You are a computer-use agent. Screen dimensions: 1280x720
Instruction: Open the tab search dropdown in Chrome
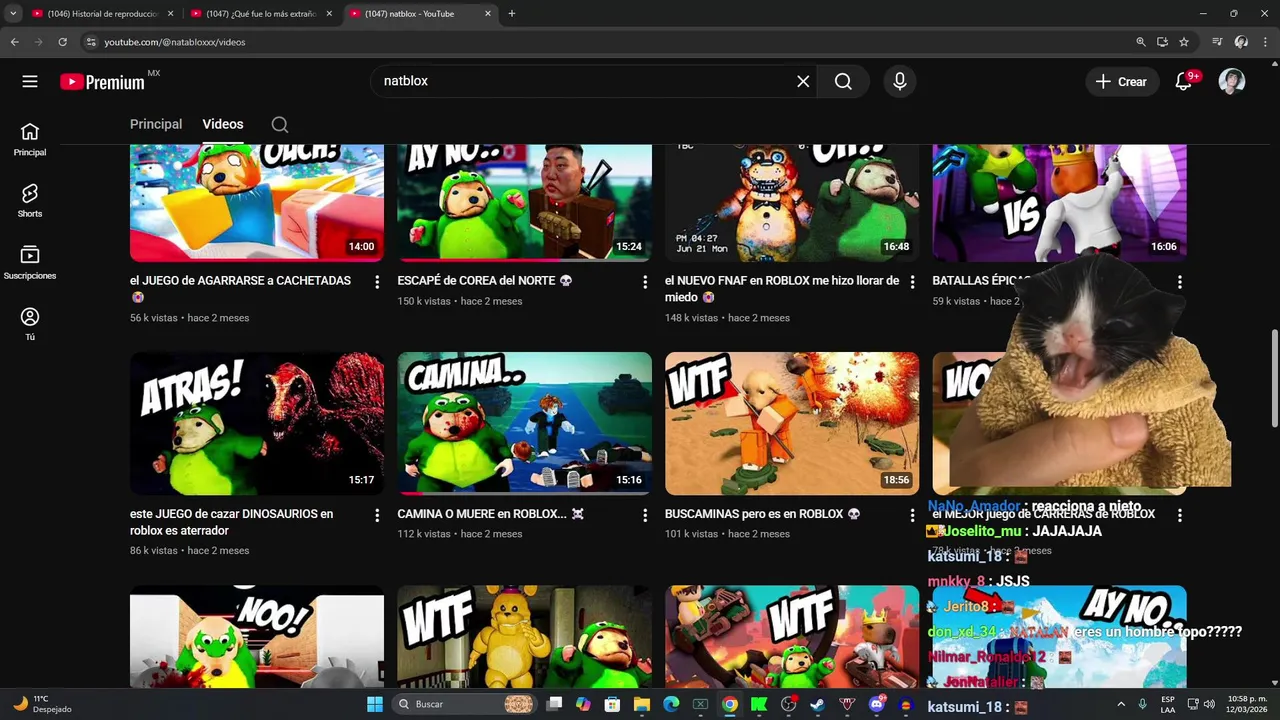[x=13, y=14]
